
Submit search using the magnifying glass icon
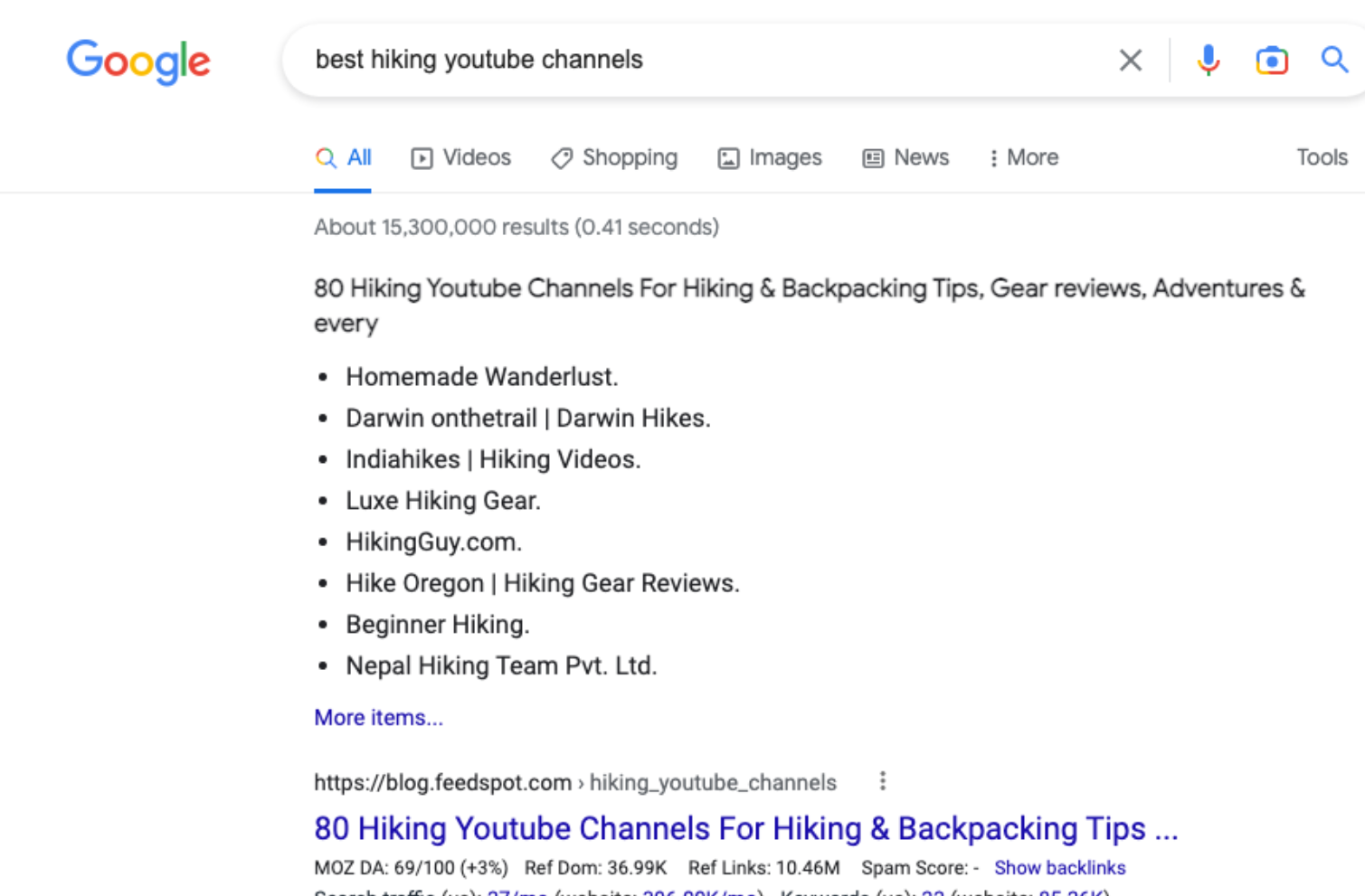coord(1334,60)
